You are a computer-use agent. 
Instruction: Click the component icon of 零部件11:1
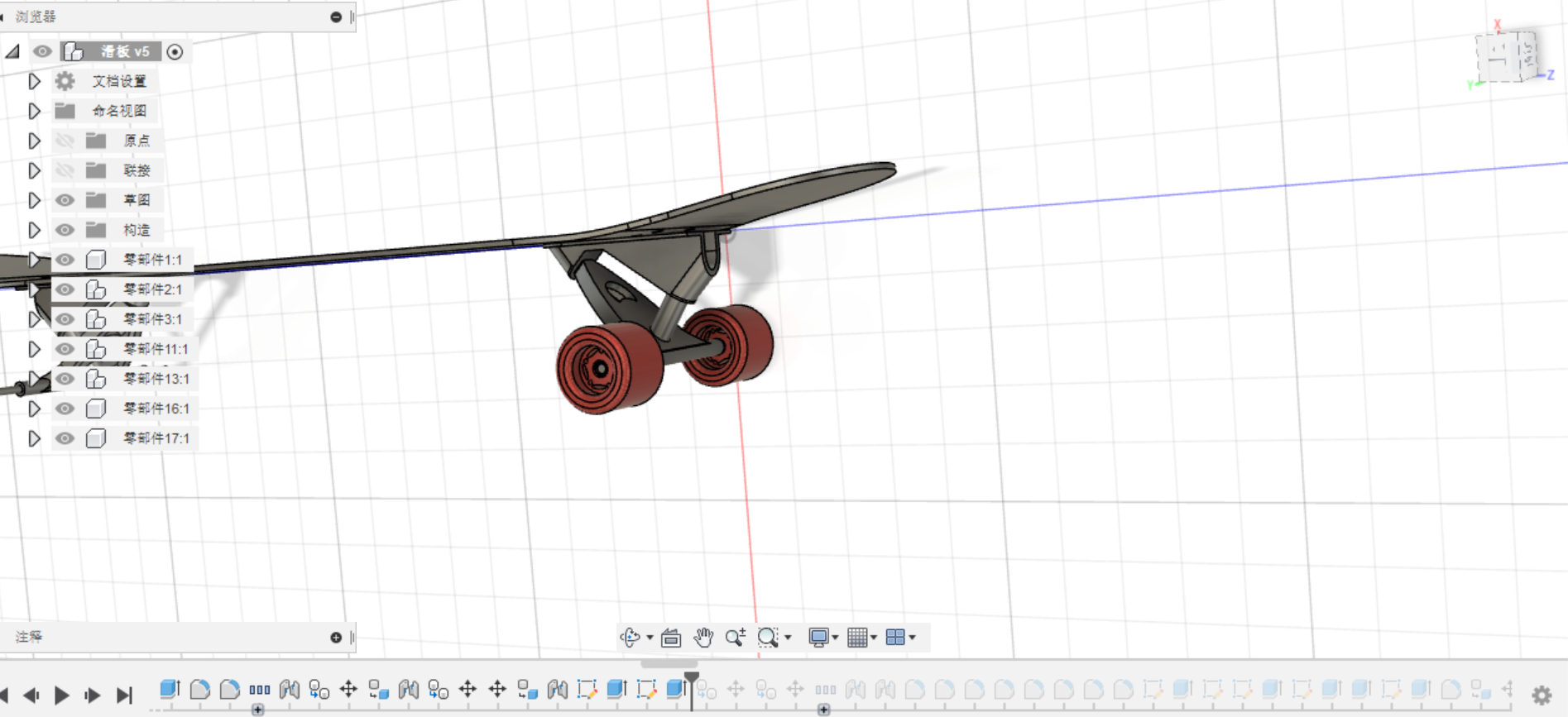tap(96, 349)
